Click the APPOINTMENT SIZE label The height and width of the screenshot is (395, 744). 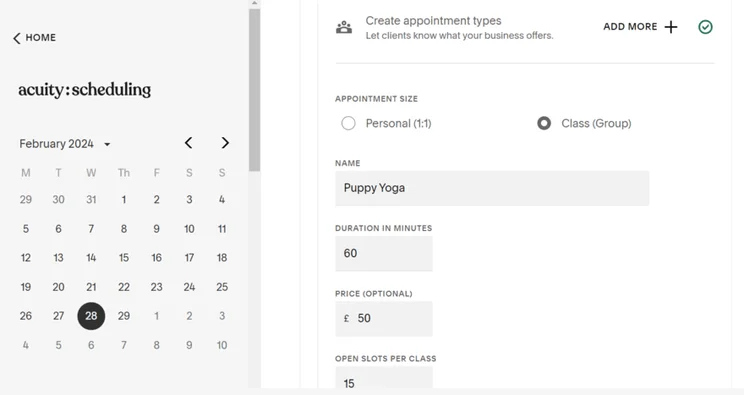pyautogui.click(x=376, y=99)
